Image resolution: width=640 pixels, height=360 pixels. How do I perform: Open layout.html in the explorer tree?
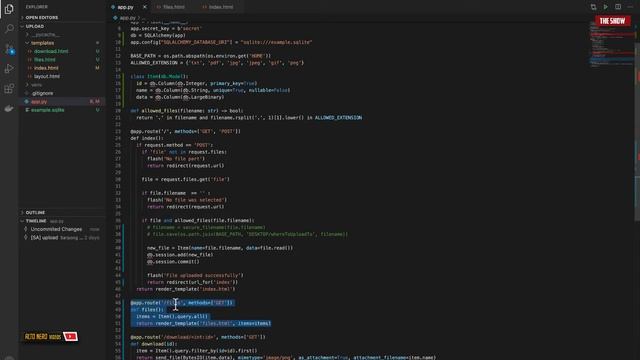pos(47,76)
